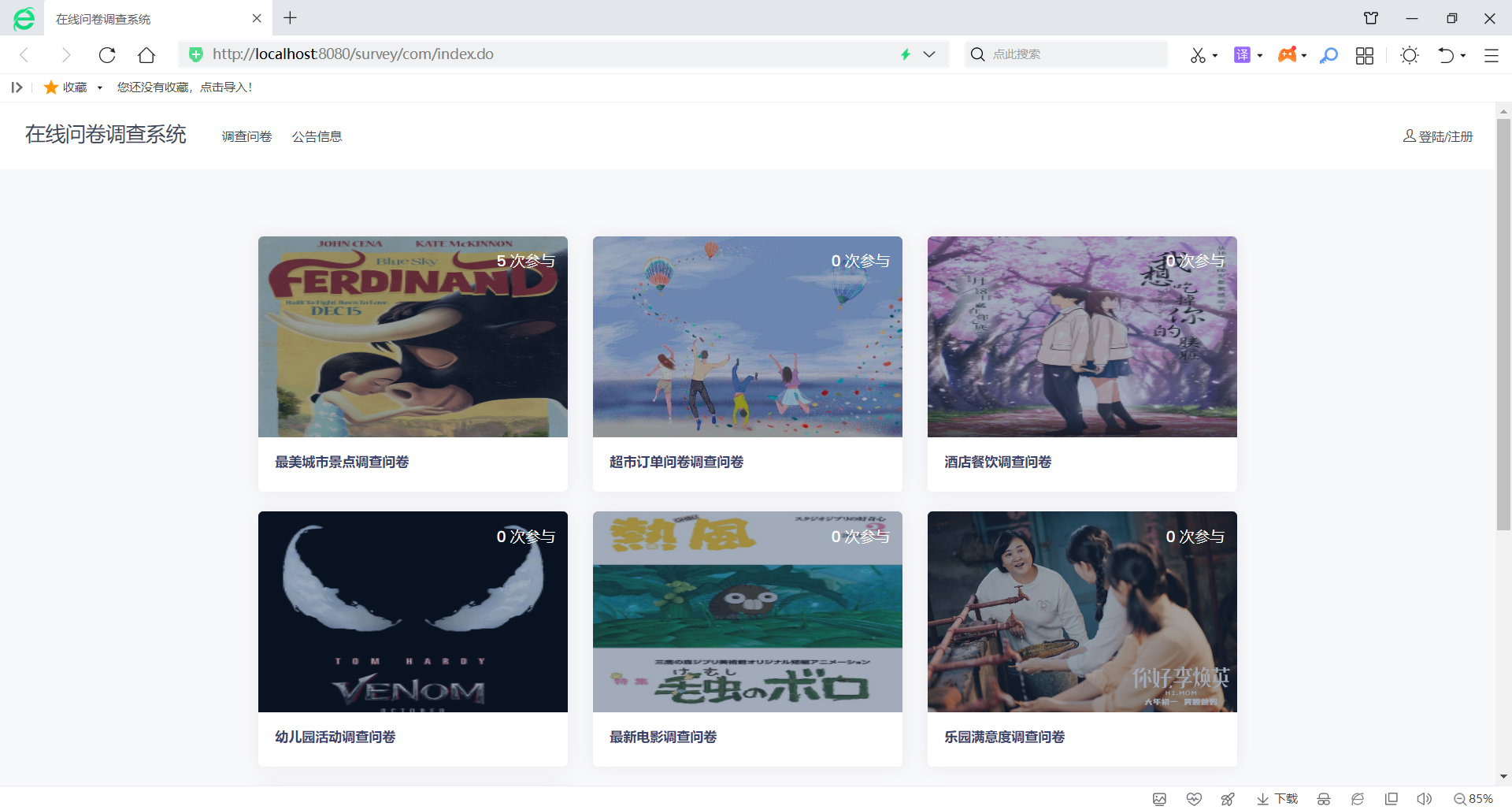Viewport: 1512px width, 810px height.
Task: Go to the browser home page icon
Action: (x=146, y=54)
